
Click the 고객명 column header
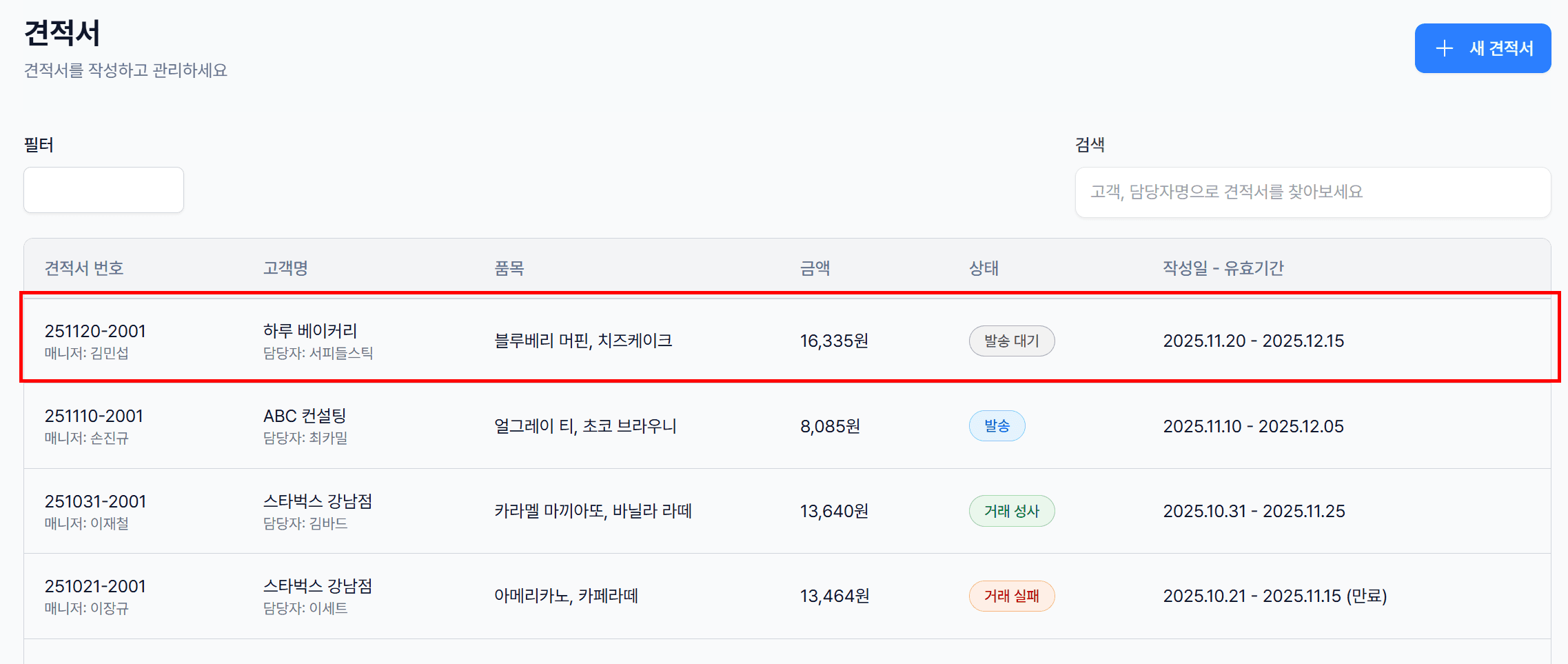tap(285, 268)
